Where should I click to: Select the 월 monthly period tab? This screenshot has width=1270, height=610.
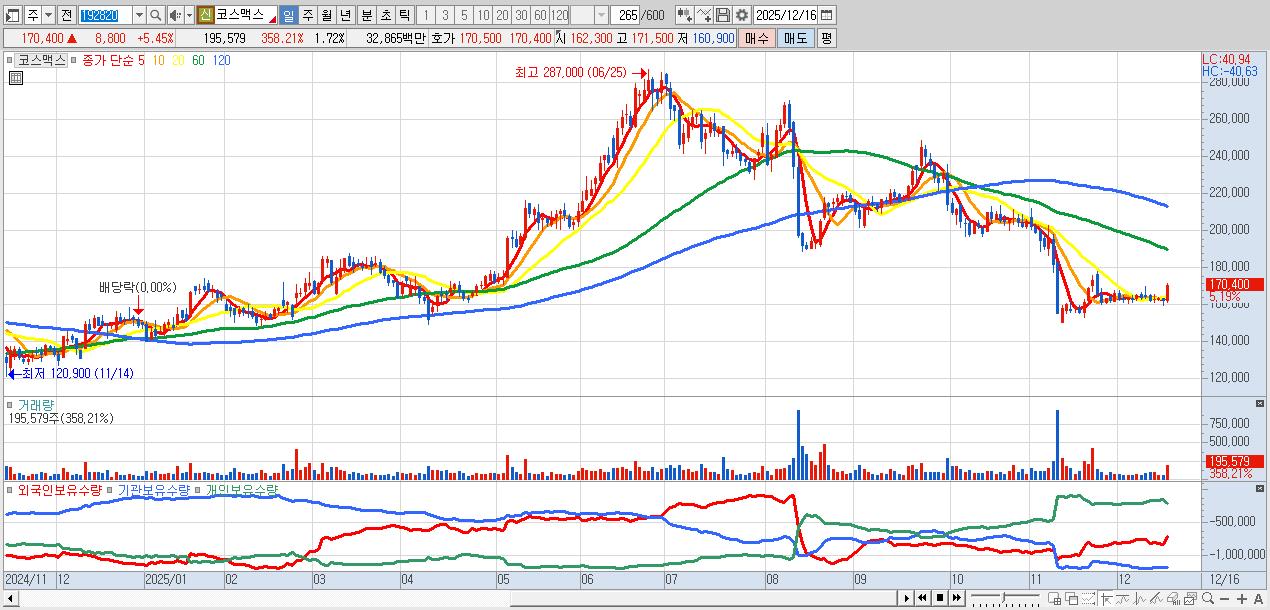[325, 15]
